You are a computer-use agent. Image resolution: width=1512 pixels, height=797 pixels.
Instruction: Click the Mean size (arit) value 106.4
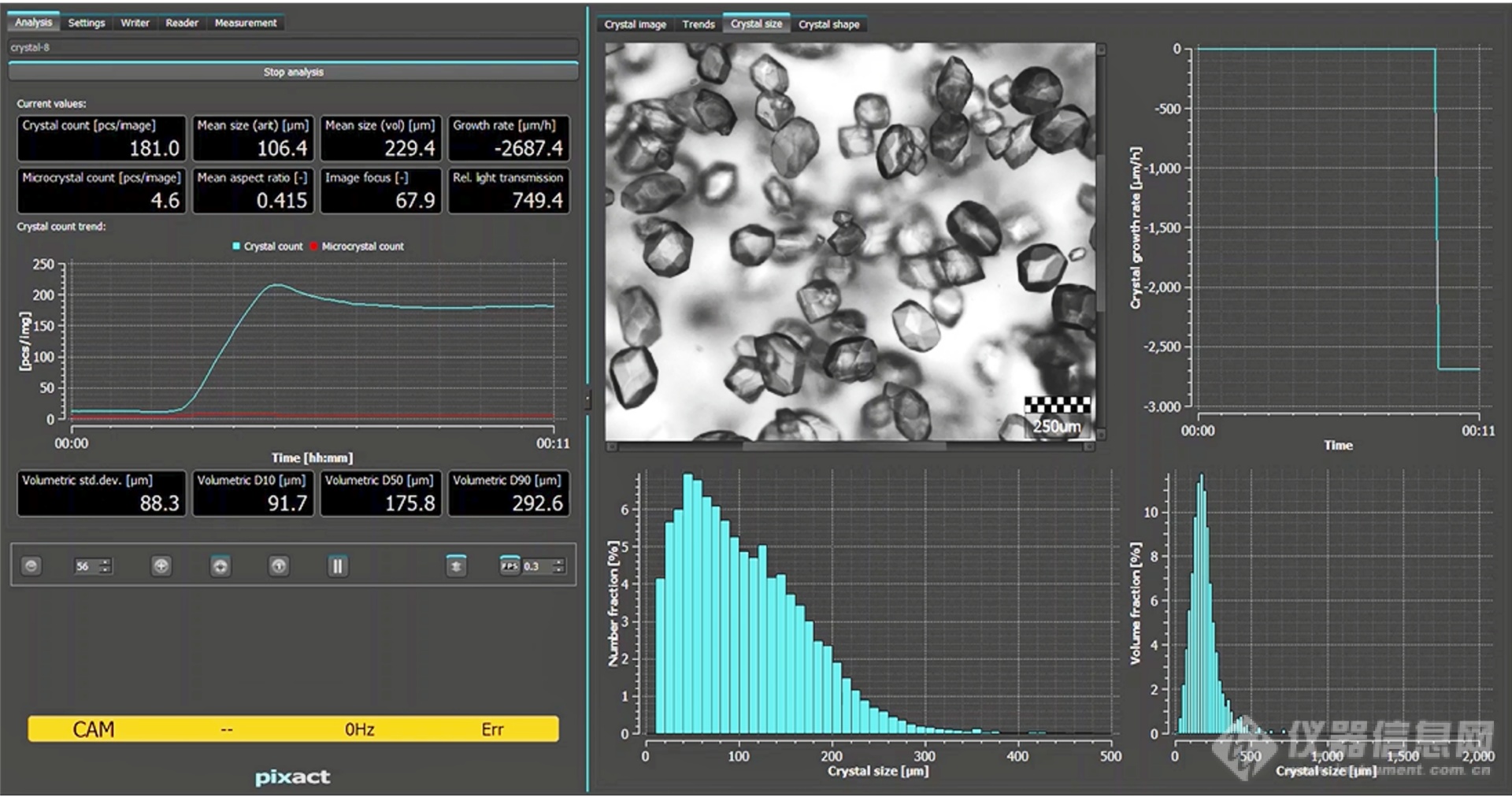coord(282,148)
